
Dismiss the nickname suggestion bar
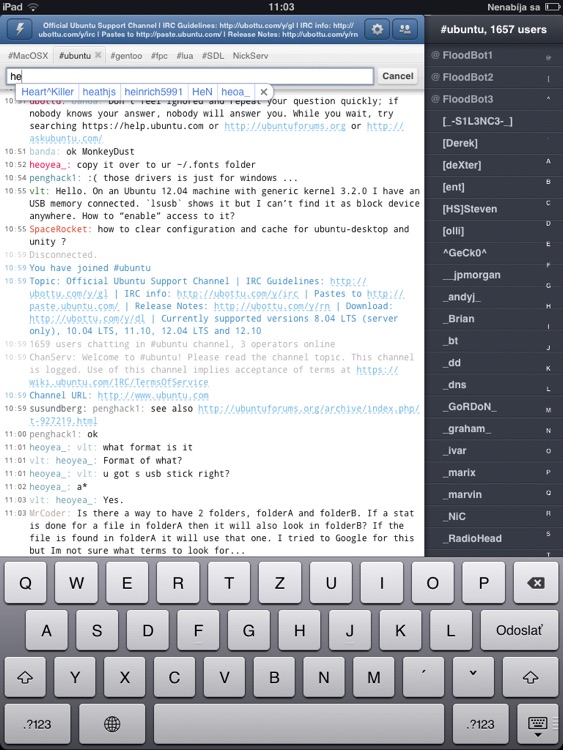[x=264, y=92]
